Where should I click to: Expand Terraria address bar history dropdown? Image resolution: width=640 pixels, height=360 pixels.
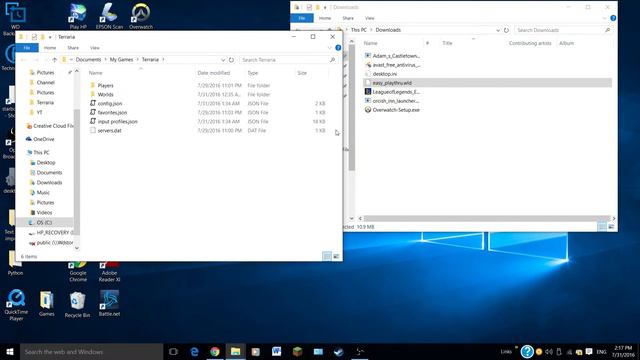coord(223,60)
